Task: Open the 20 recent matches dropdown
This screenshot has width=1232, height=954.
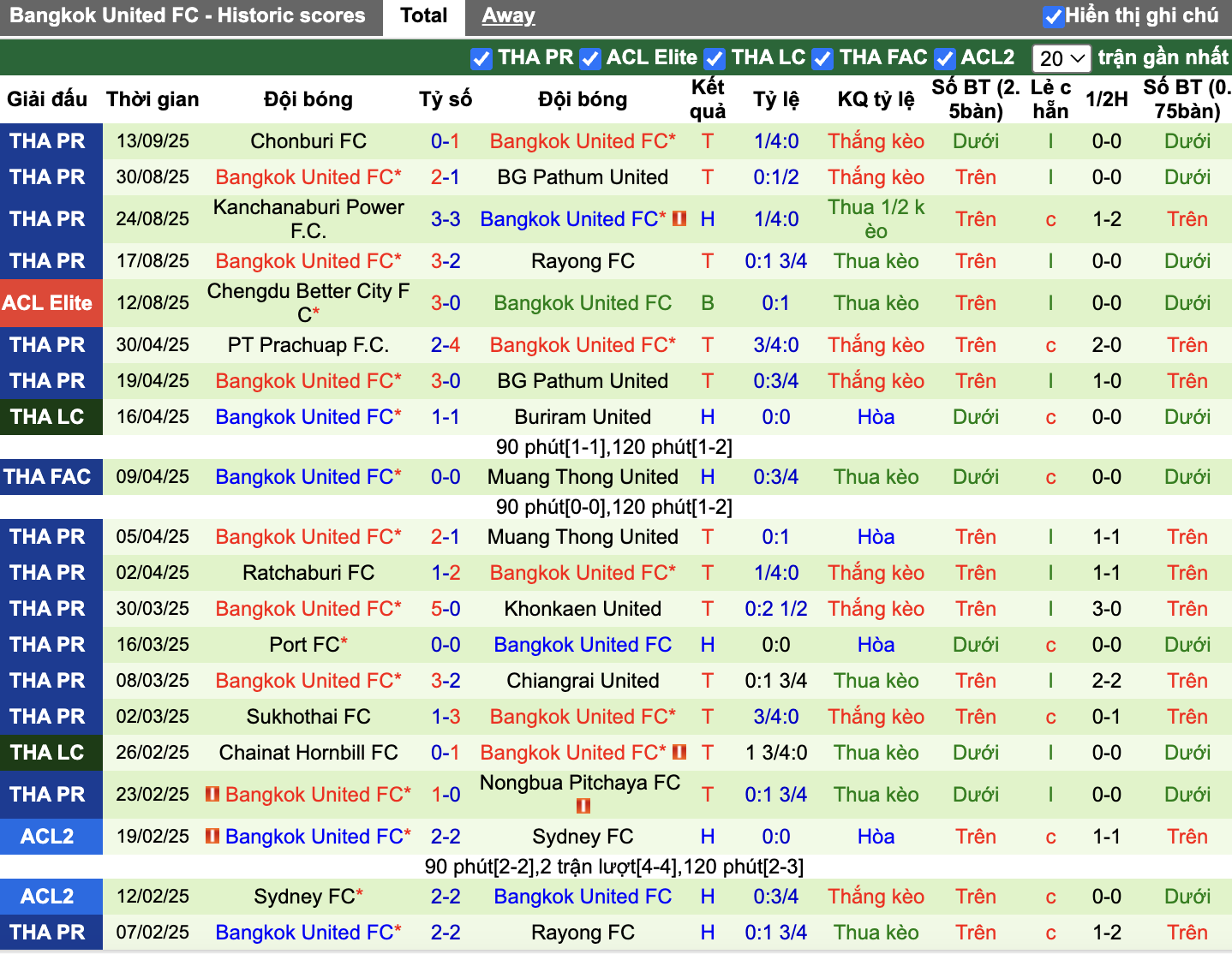Action: tap(1062, 58)
